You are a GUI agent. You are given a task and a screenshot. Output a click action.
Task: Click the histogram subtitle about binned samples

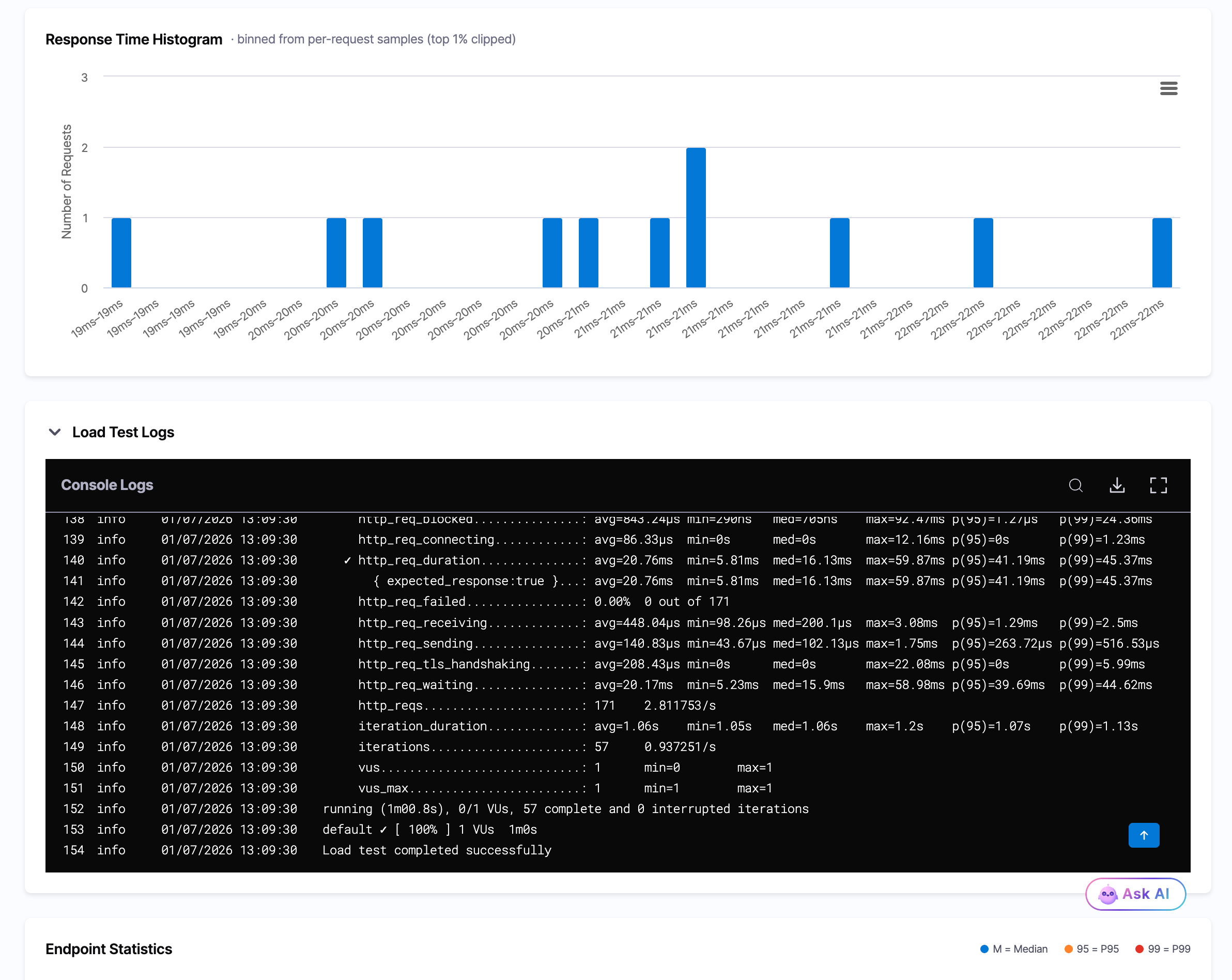373,39
